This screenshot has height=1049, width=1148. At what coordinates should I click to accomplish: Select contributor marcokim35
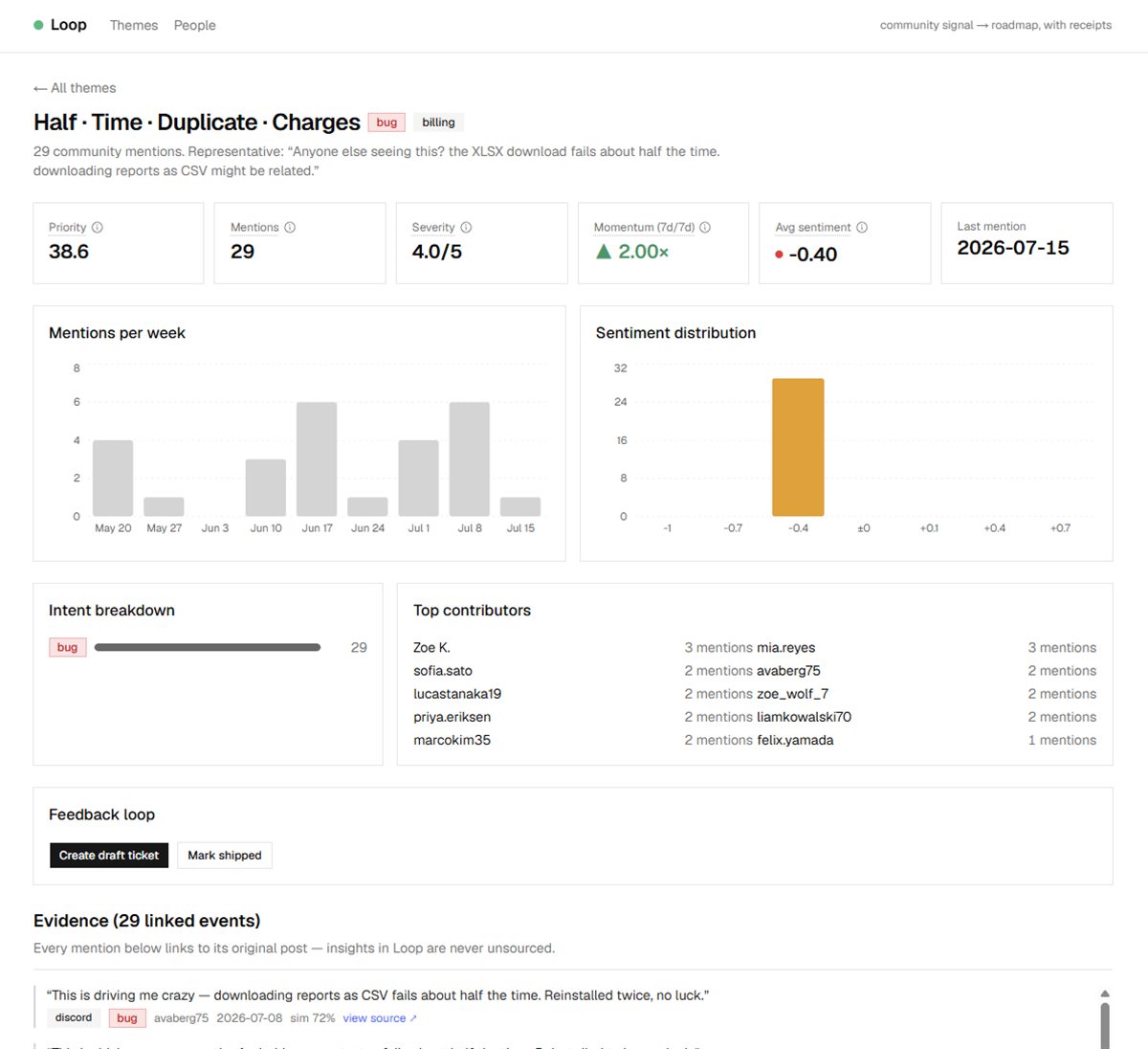[x=452, y=740]
